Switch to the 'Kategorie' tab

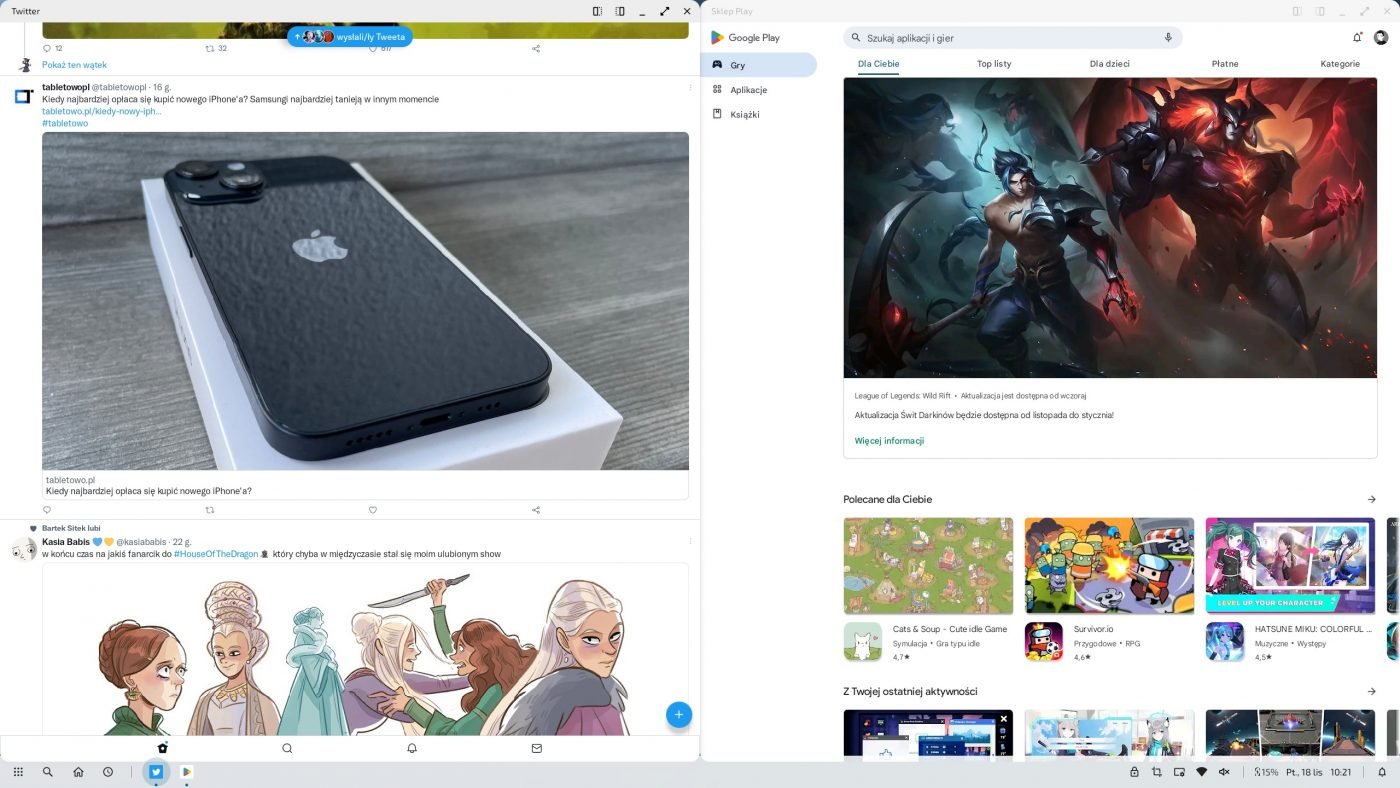[1340, 64]
